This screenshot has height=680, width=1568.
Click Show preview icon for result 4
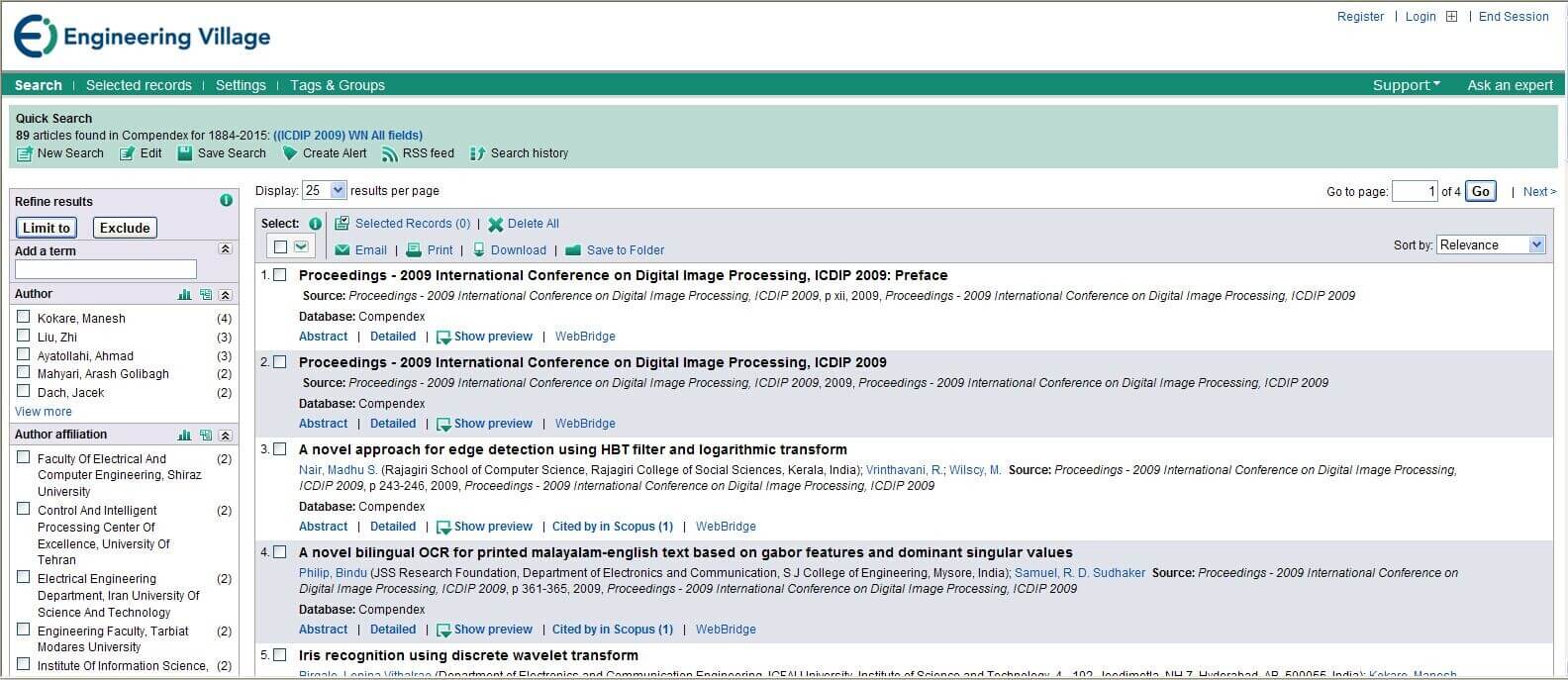[x=443, y=631]
